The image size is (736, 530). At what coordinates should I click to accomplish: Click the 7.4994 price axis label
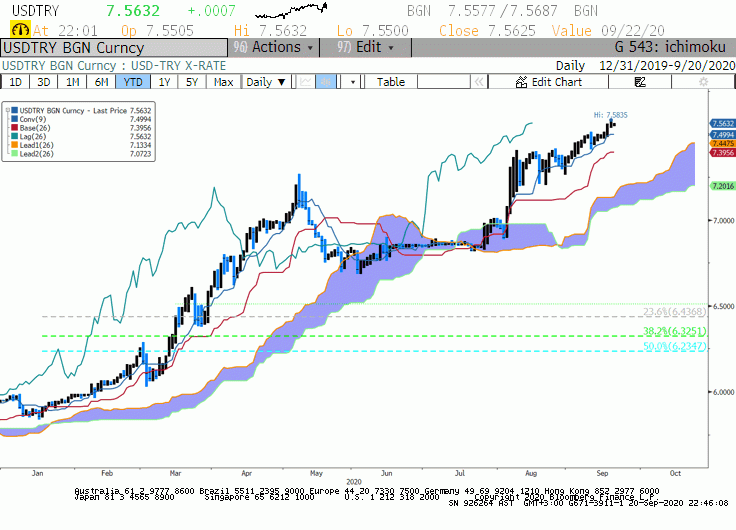coord(722,135)
